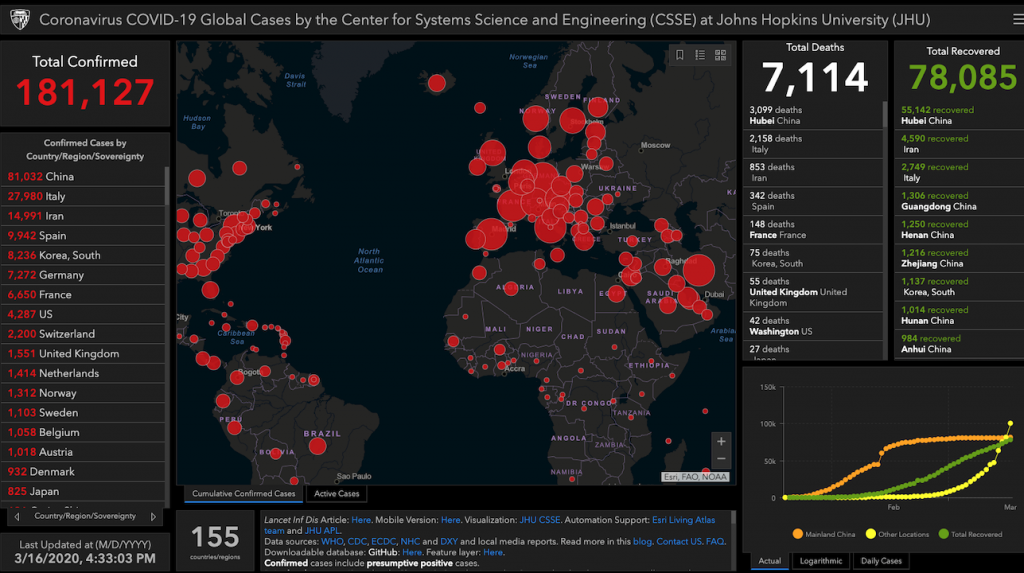Viewport: 1024px width, 573px height.
Task: Select Belgium in confirmed cases list
Action: coord(83,432)
